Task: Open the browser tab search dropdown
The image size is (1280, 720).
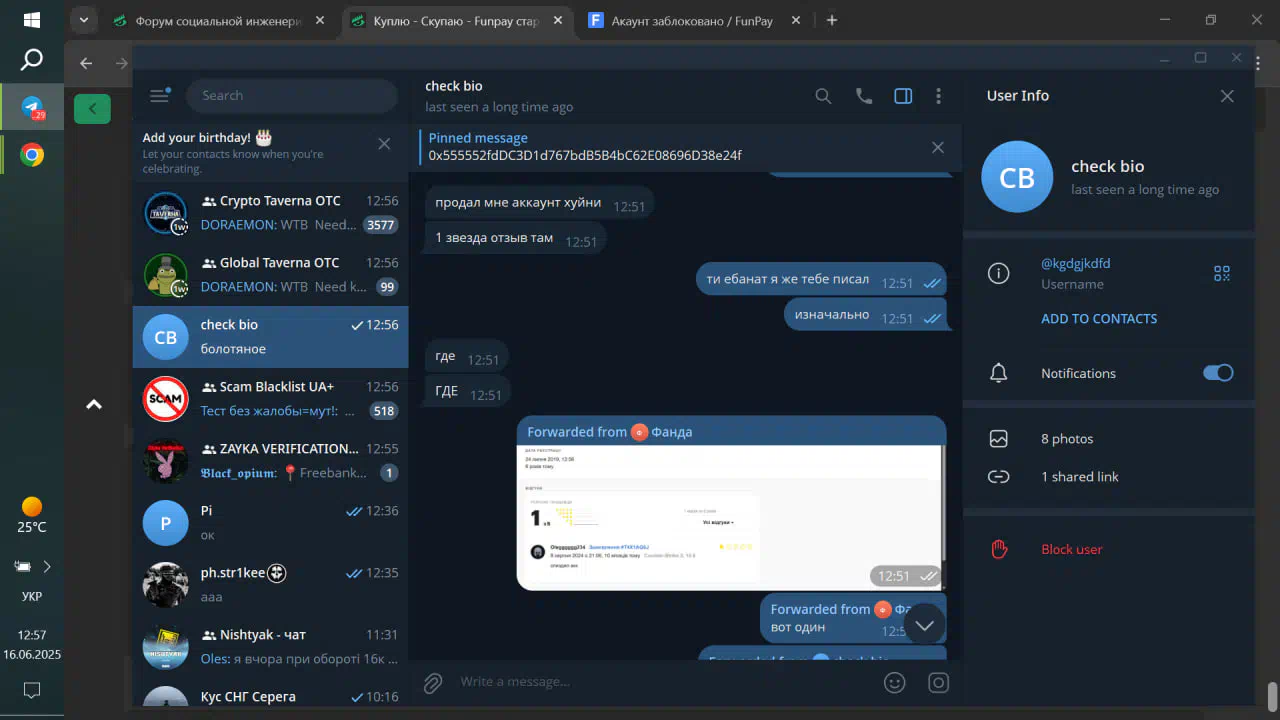Action: coord(84,20)
